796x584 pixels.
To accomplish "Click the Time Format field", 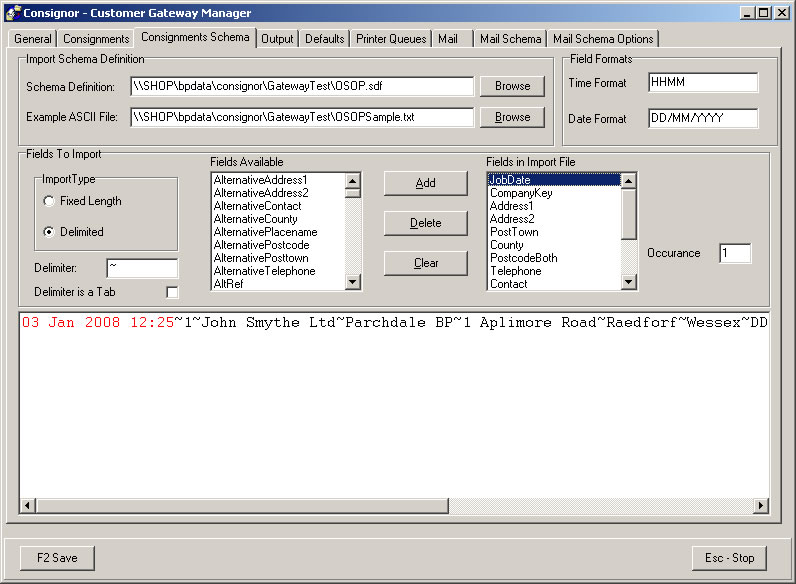I will click(x=703, y=83).
